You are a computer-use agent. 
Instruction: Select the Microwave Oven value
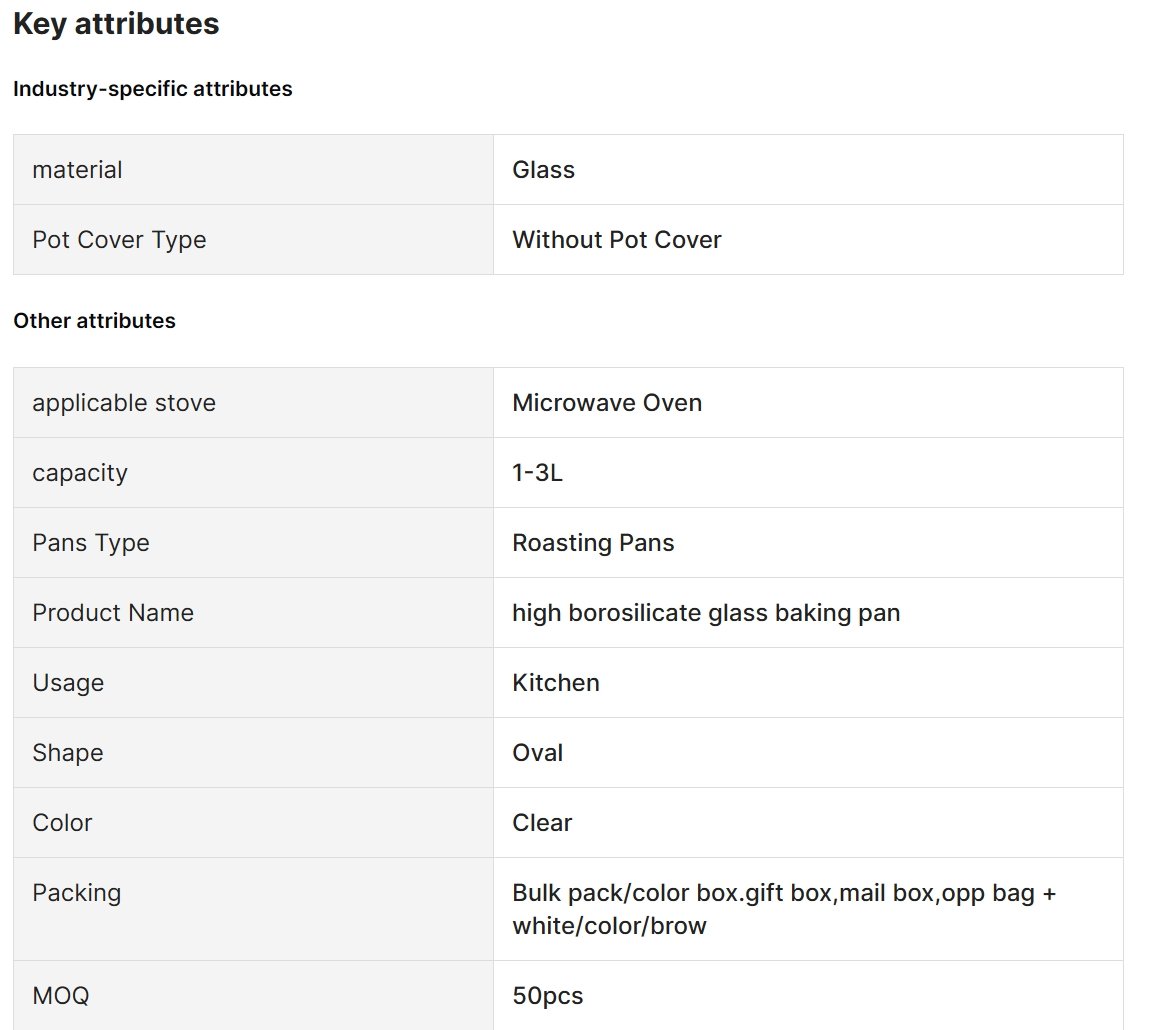click(x=607, y=402)
